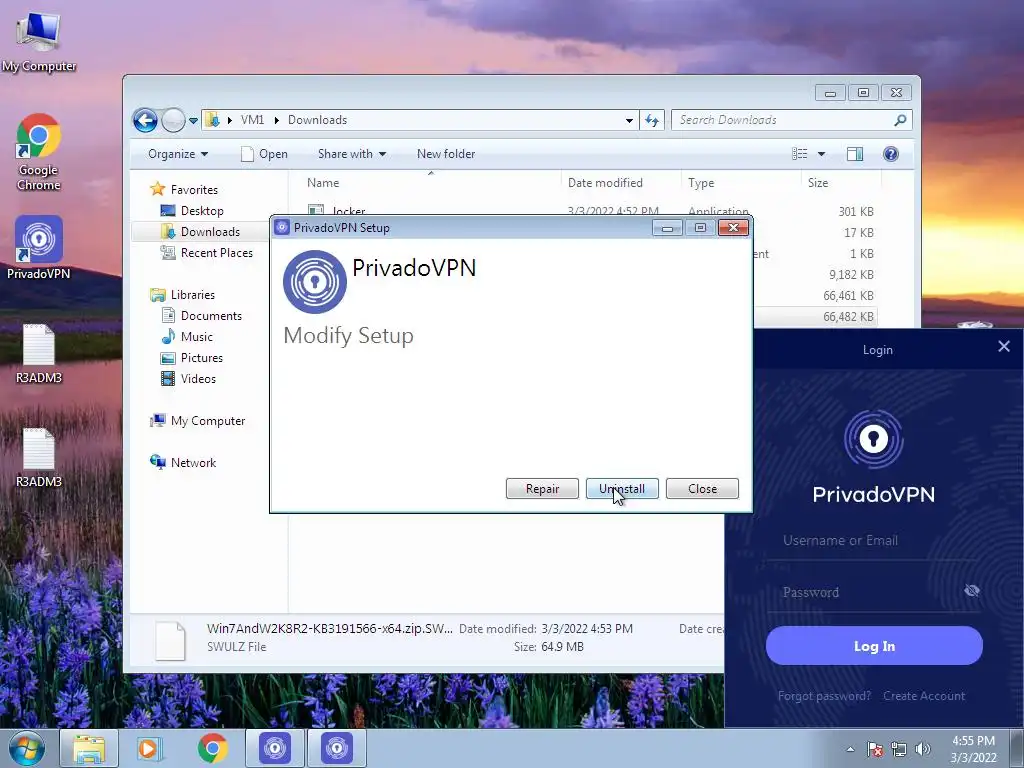
Task: Select the file sized 9,182 KB
Action: [x=851, y=275]
